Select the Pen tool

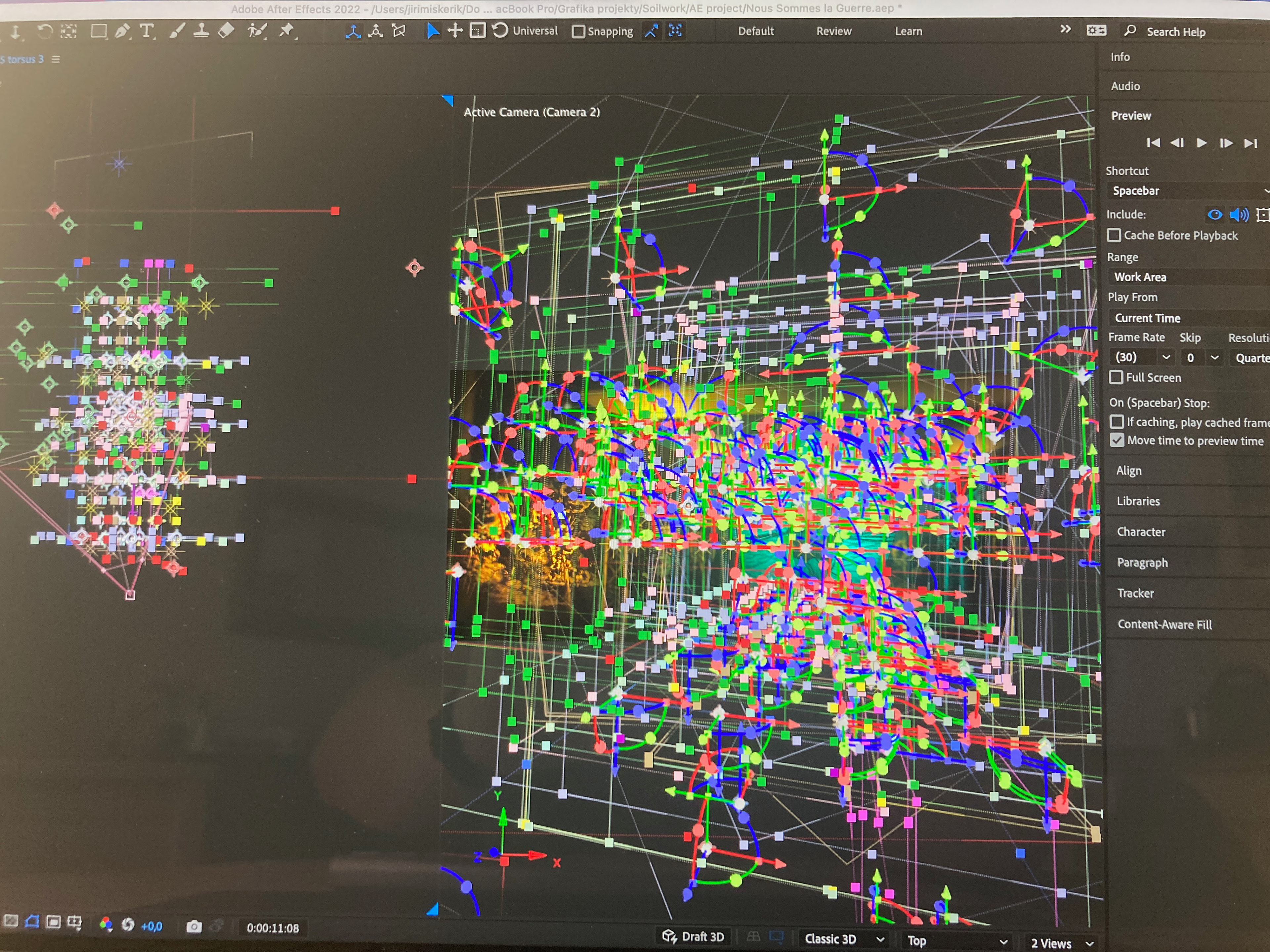(x=122, y=31)
